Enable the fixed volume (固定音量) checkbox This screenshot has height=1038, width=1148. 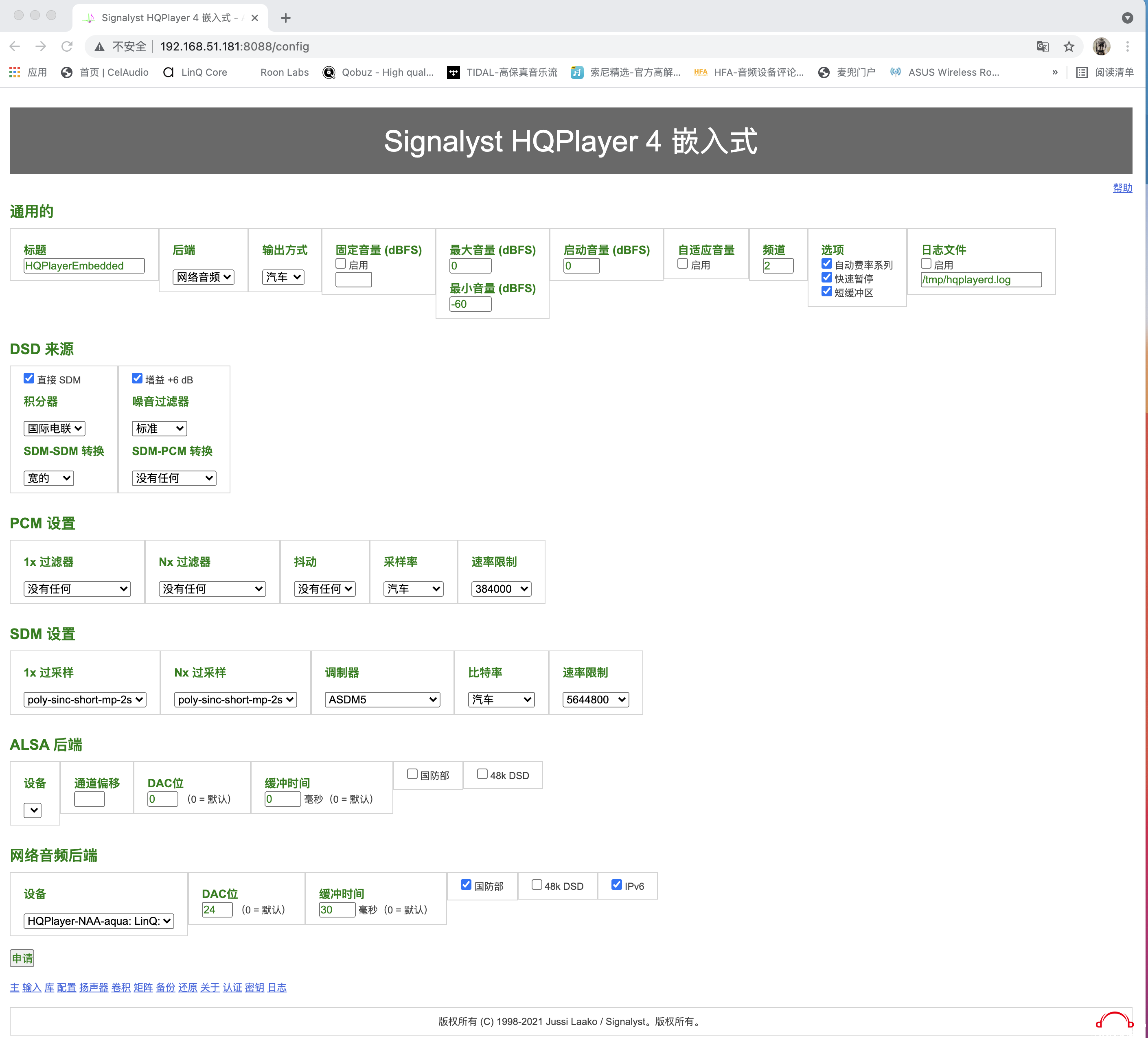pos(341,264)
